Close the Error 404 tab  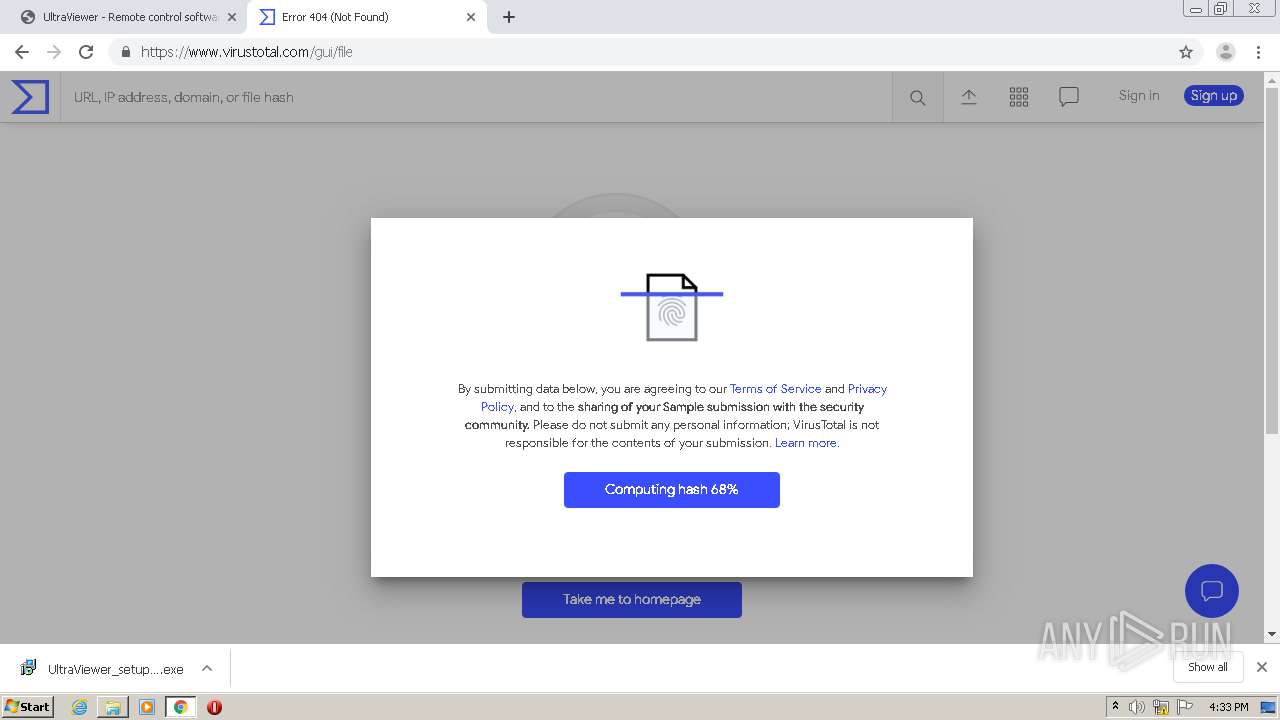click(x=471, y=17)
